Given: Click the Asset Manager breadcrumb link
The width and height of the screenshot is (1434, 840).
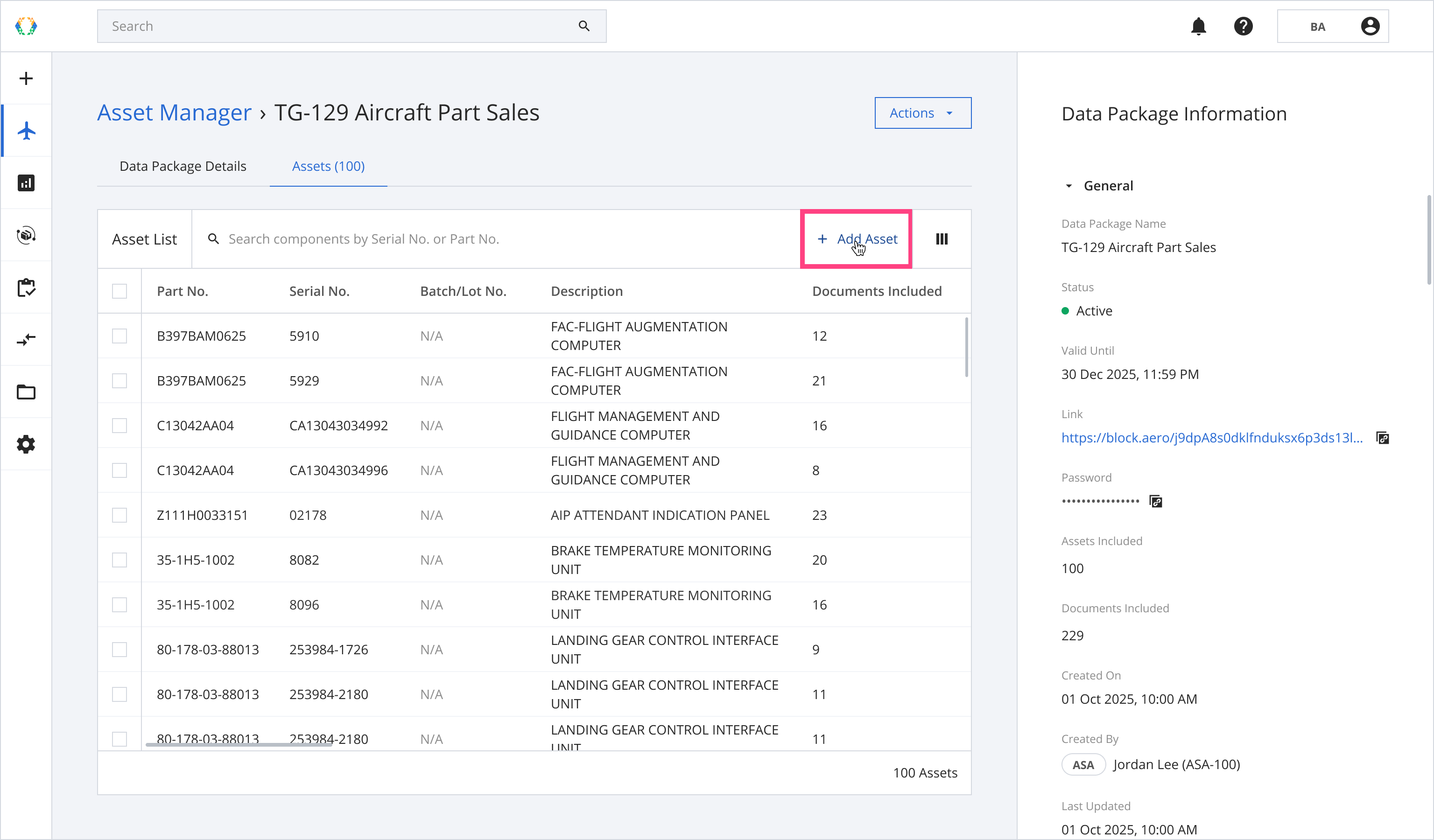Looking at the screenshot, I should 174,112.
